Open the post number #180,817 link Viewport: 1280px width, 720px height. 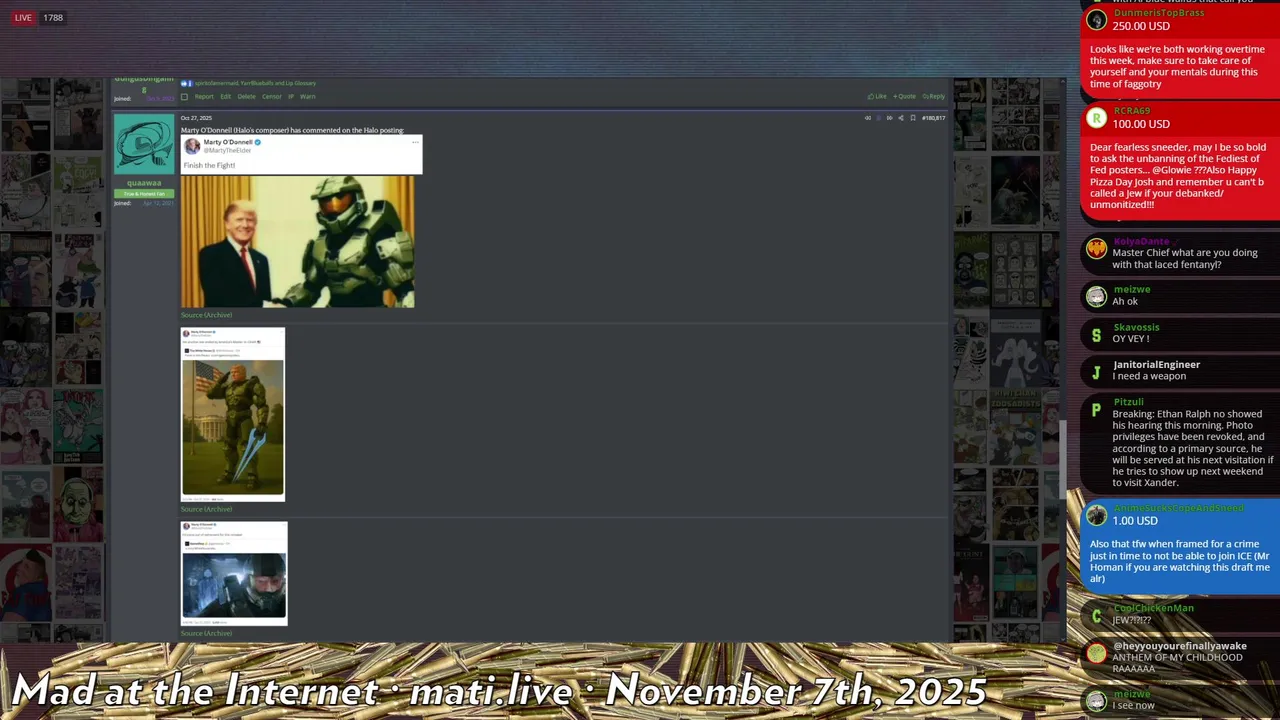[x=933, y=118]
